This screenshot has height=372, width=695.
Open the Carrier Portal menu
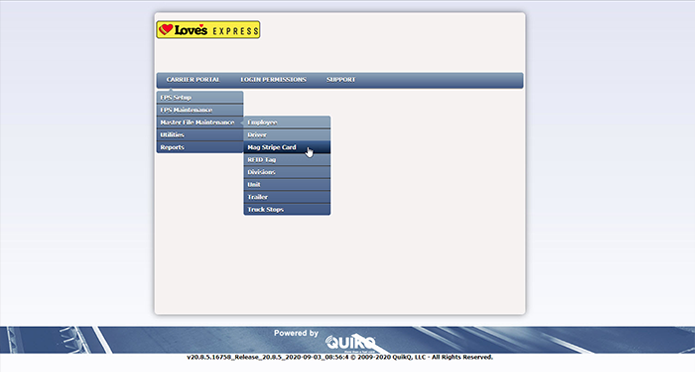pyautogui.click(x=193, y=80)
